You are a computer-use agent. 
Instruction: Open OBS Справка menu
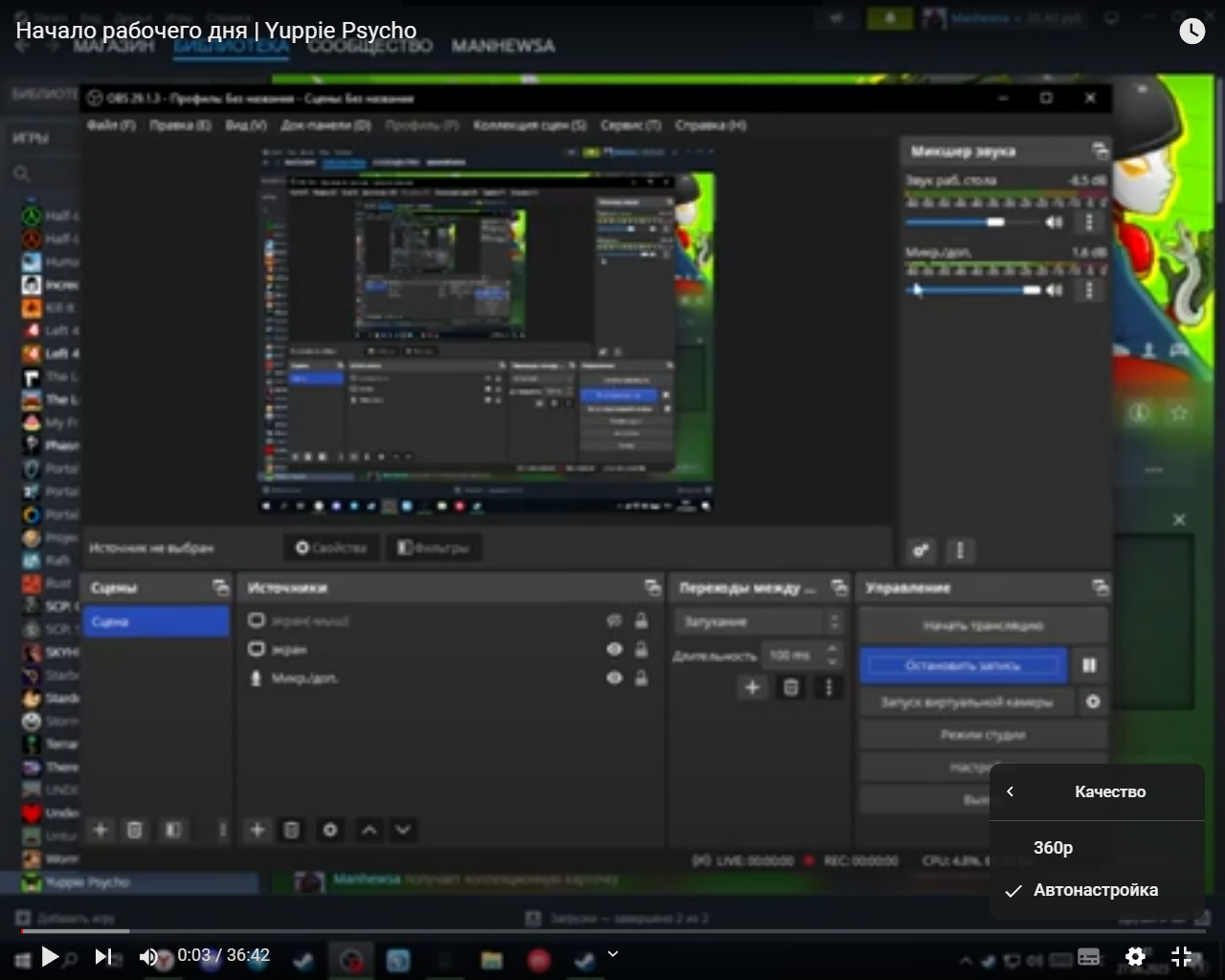pos(710,125)
